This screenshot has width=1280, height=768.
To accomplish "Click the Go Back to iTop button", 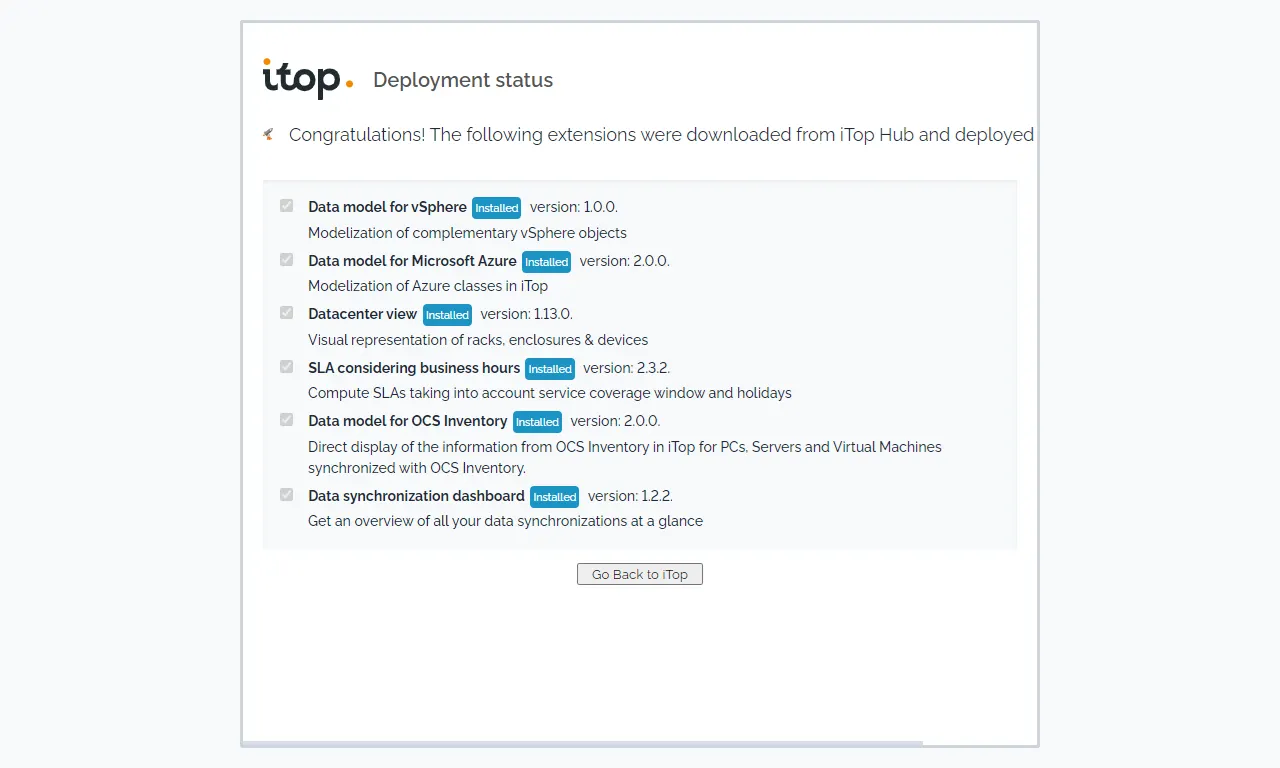I will point(640,574).
